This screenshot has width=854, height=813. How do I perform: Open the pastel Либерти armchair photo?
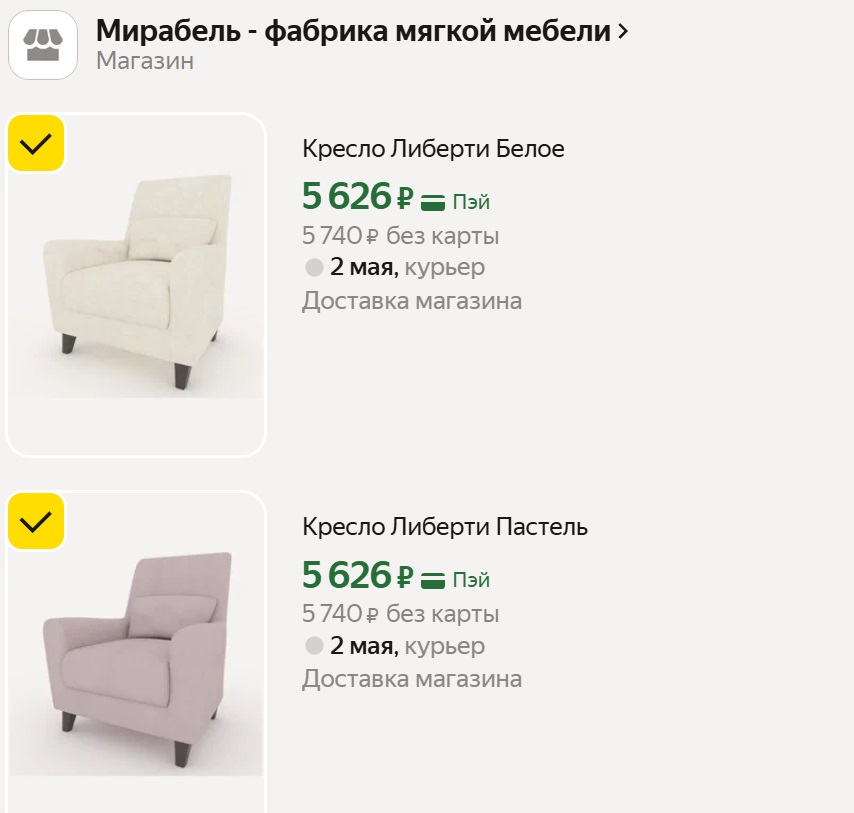click(136, 660)
